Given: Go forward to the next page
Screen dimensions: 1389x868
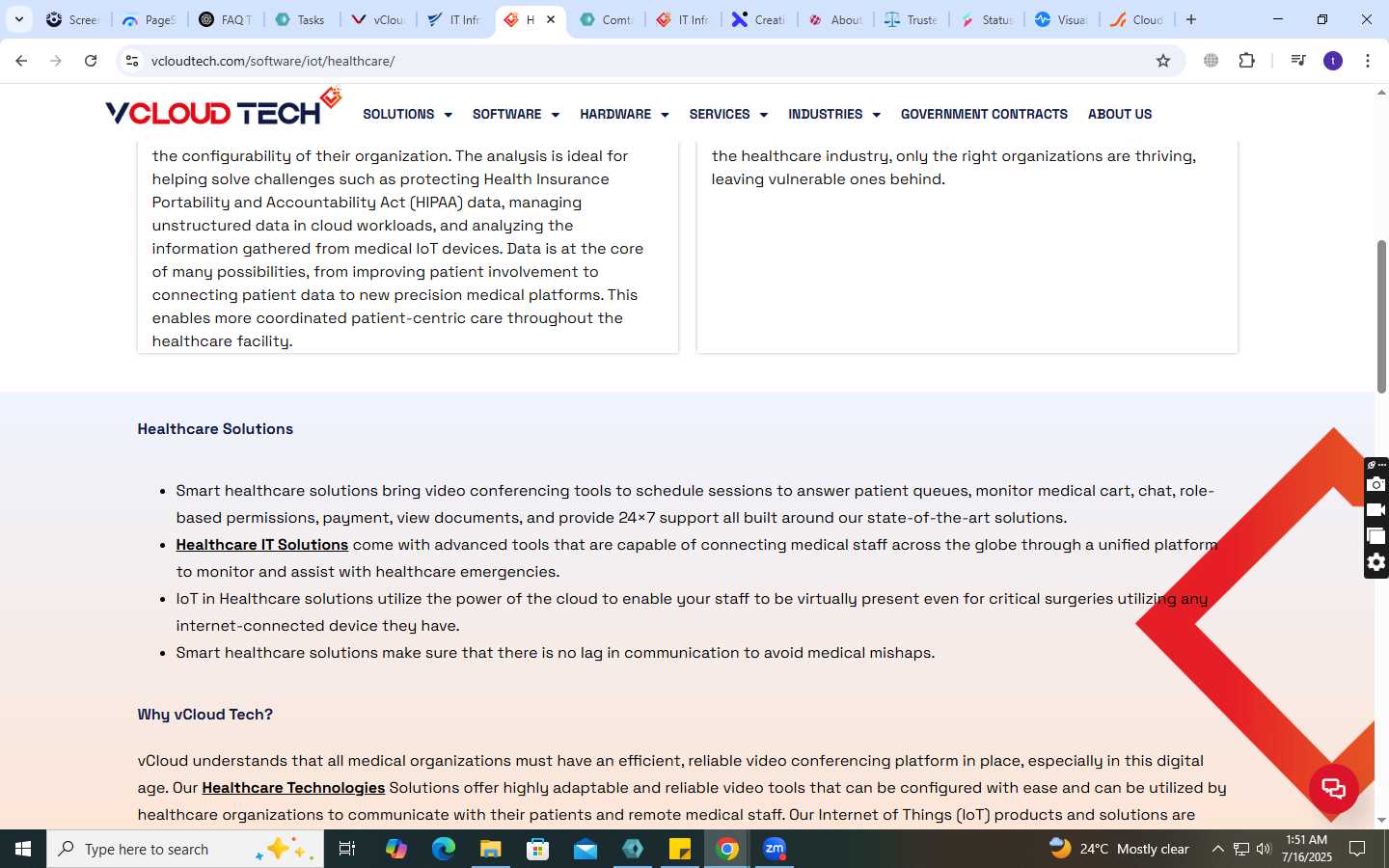Looking at the screenshot, I should click(x=56, y=61).
